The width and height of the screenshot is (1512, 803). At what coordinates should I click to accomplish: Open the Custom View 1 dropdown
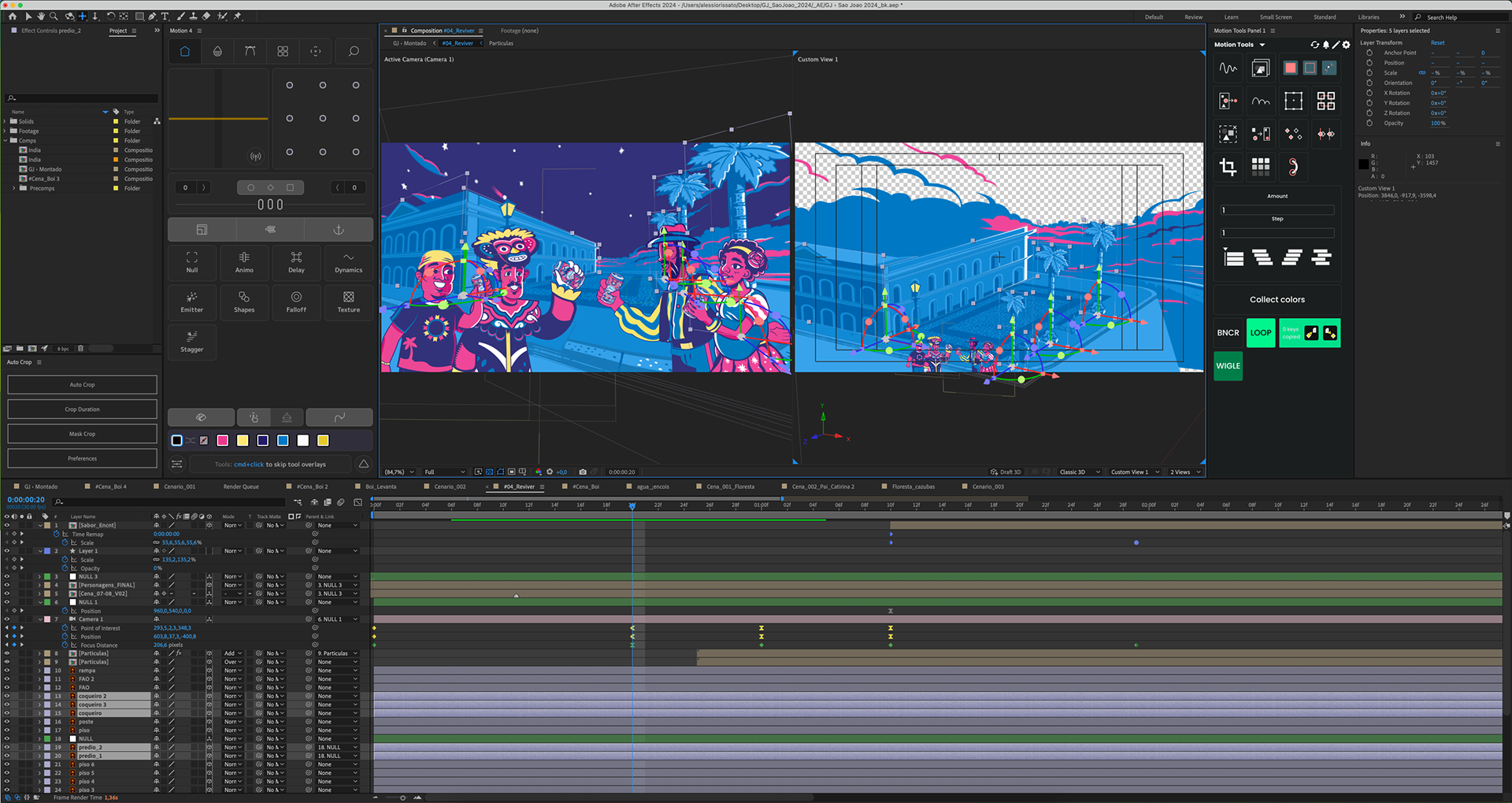click(1135, 472)
